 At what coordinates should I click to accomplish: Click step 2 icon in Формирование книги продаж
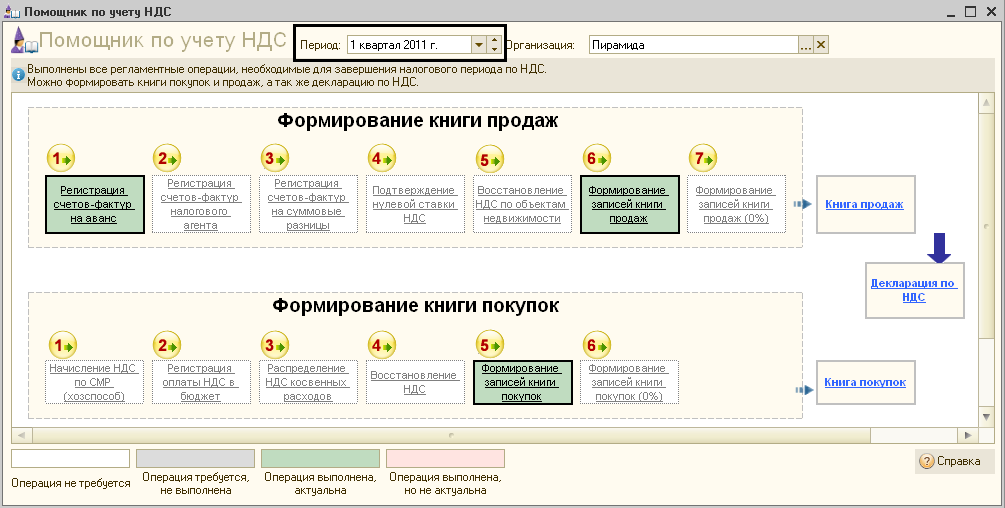tap(167, 158)
